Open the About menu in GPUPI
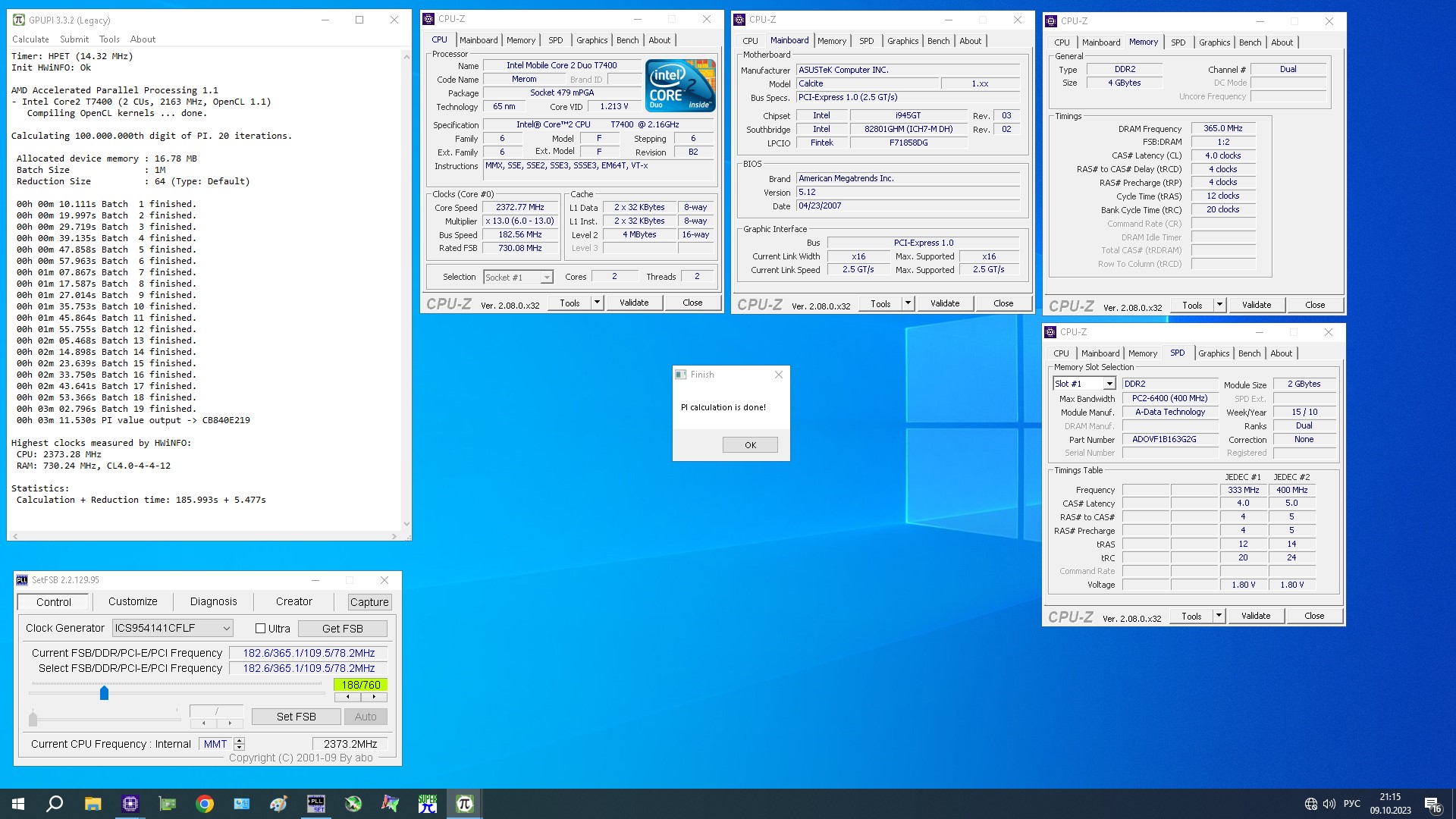Screen dimensions: 1456x819 [143, 39]
